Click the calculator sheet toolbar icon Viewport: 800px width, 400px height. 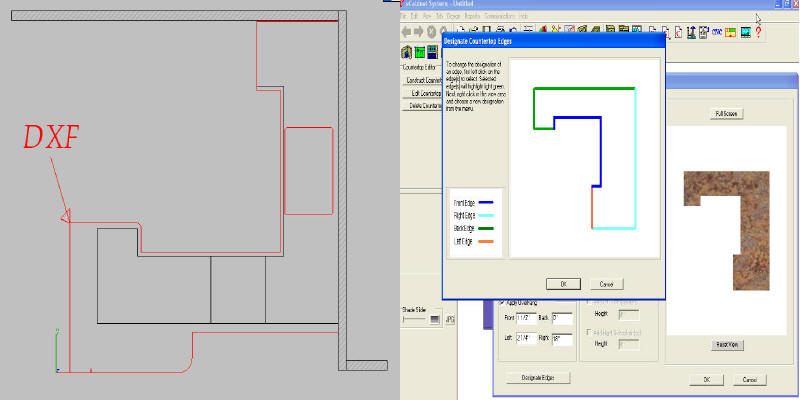pyautogui.click(x=704, y=32)
